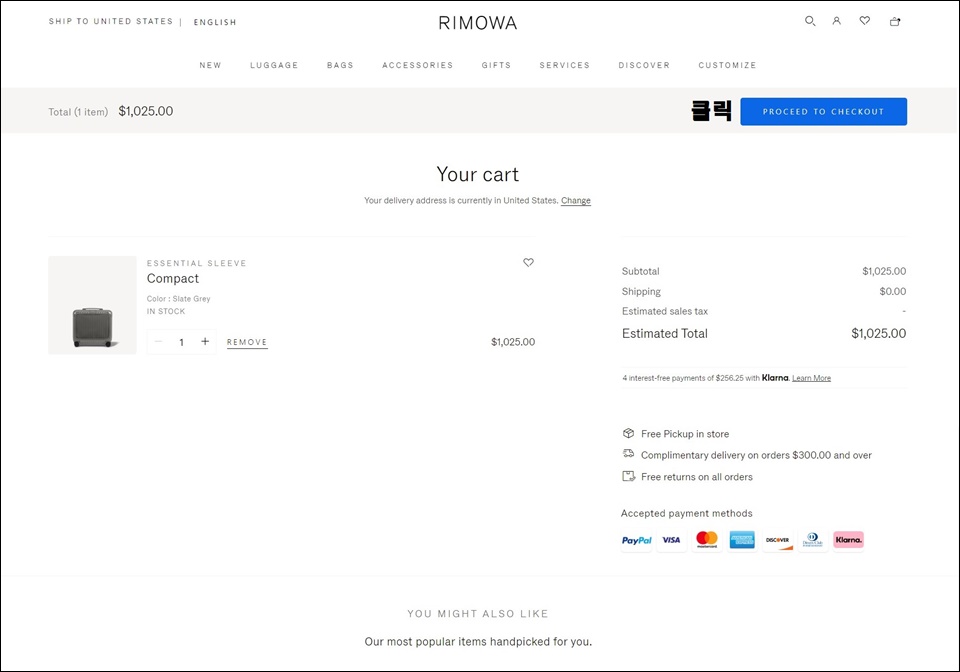Click the Mastercard payment logo
Screen dimensions: 960x672
coord(707,540)
